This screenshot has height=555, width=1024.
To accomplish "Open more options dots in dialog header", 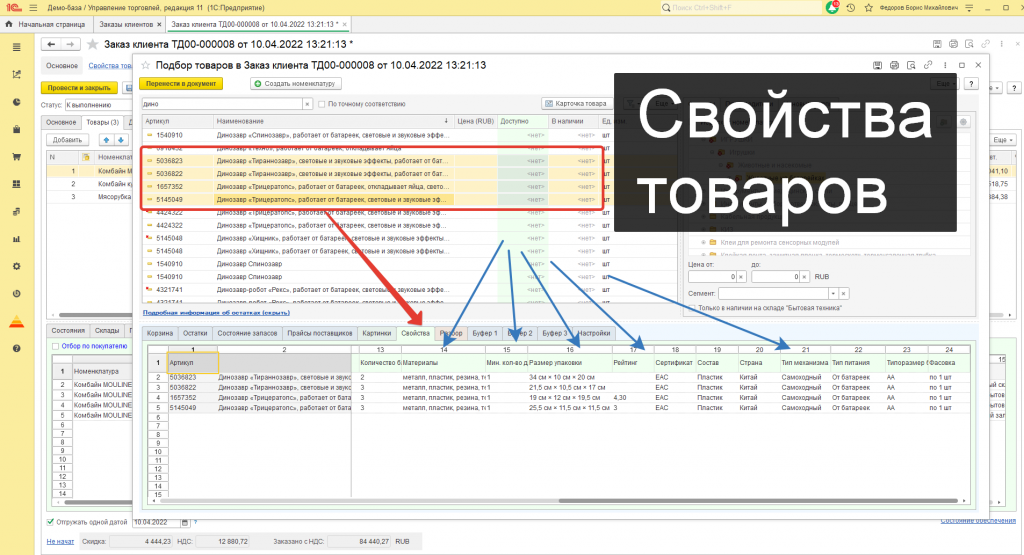I will [x=945, y=65].
